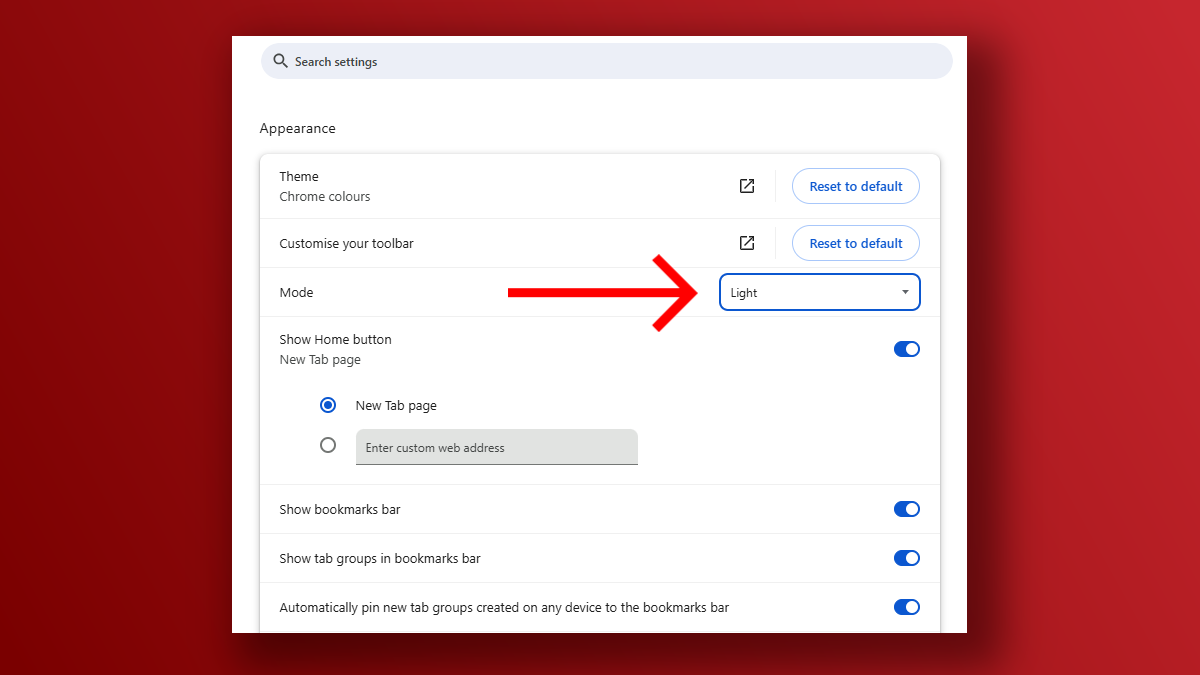
Task: Select the New Tab page radio button
Action: pos(328,405)
